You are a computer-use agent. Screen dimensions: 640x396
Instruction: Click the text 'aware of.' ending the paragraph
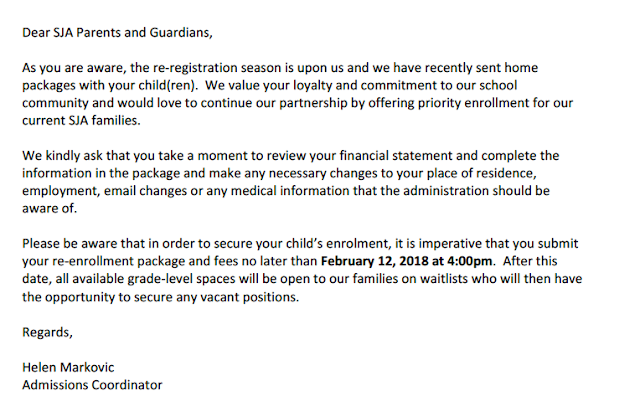point(49,208)
